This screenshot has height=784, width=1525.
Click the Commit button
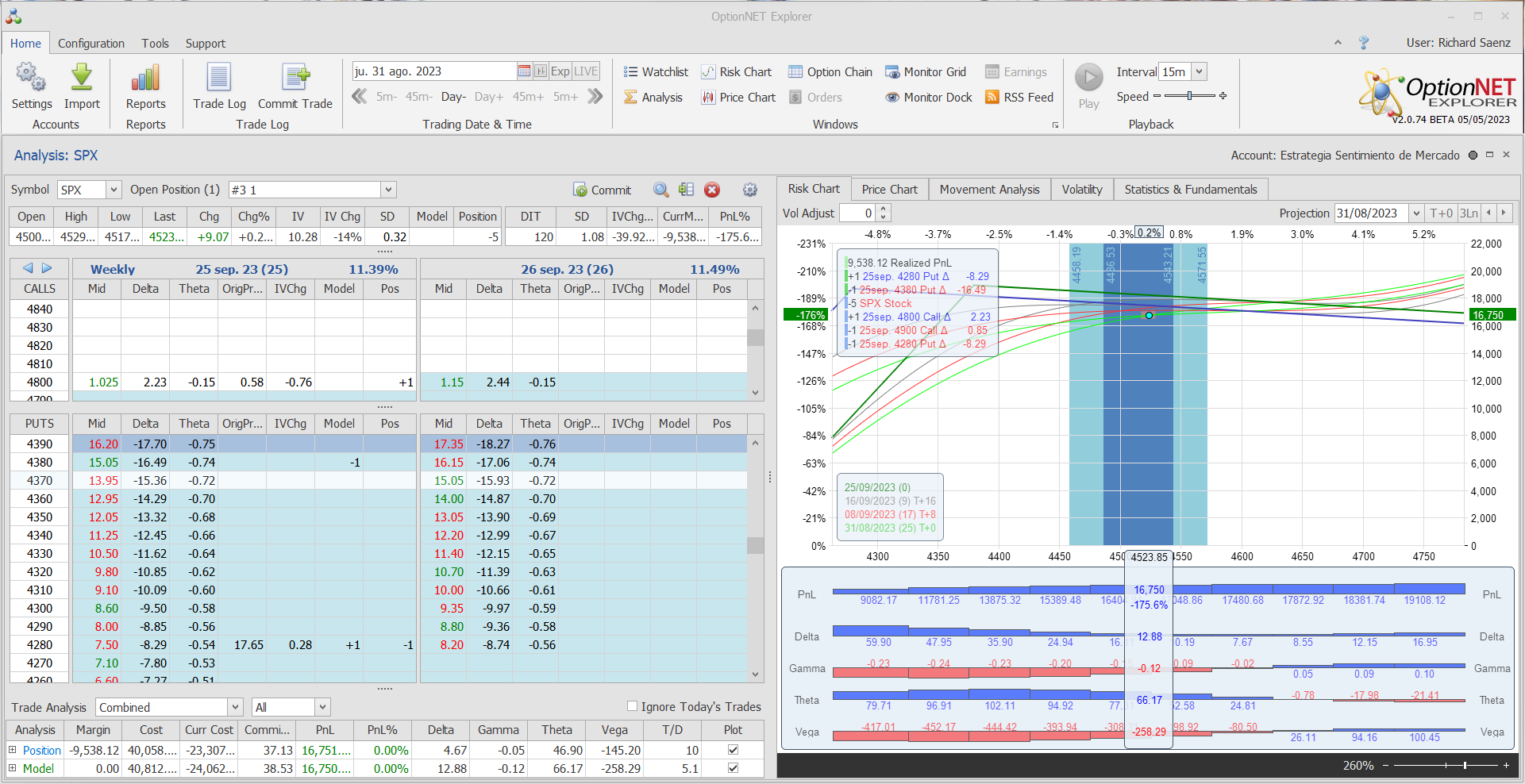(603, 190)
